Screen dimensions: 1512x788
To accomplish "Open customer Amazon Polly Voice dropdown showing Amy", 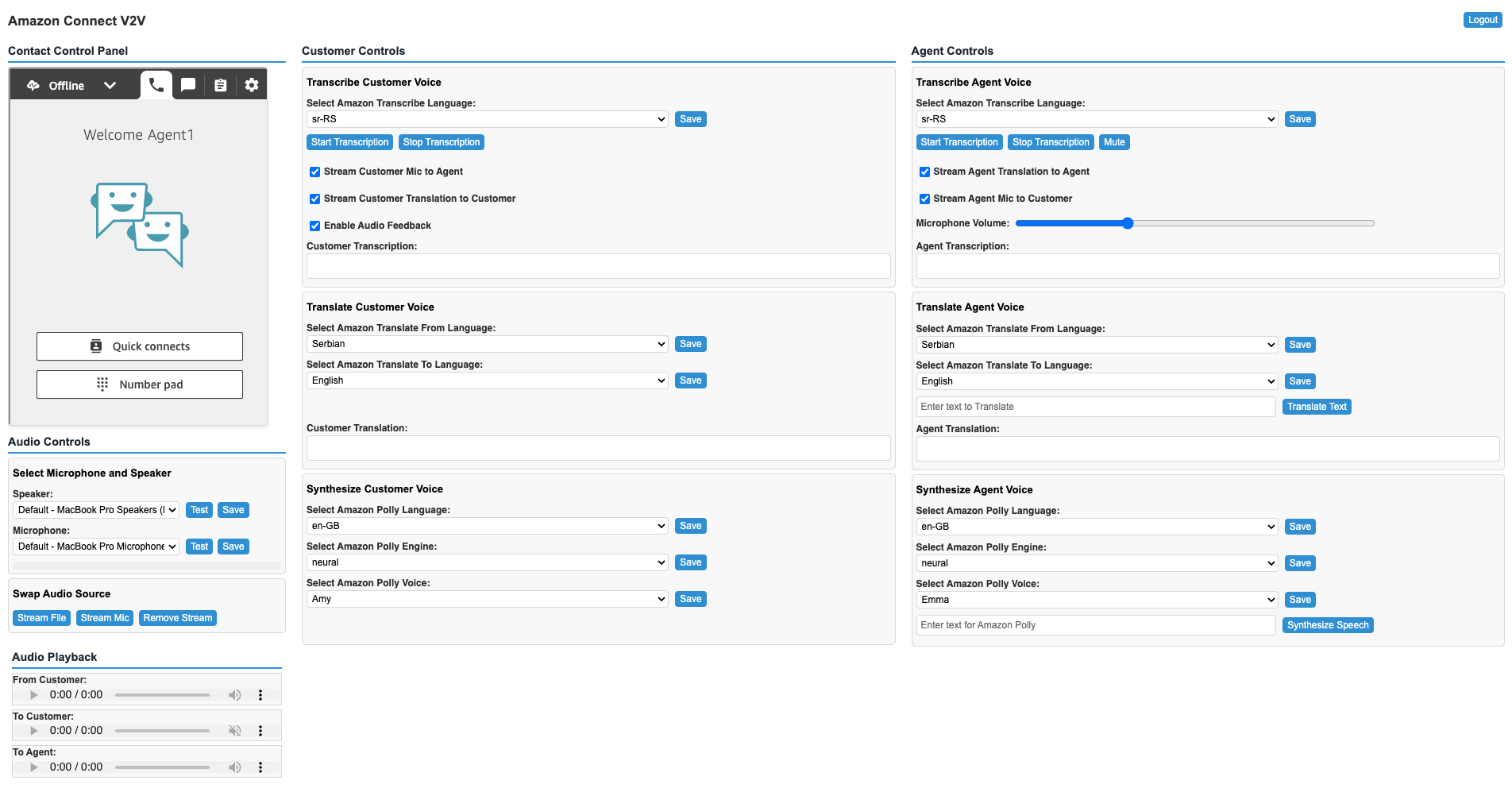I will (487, 599).
